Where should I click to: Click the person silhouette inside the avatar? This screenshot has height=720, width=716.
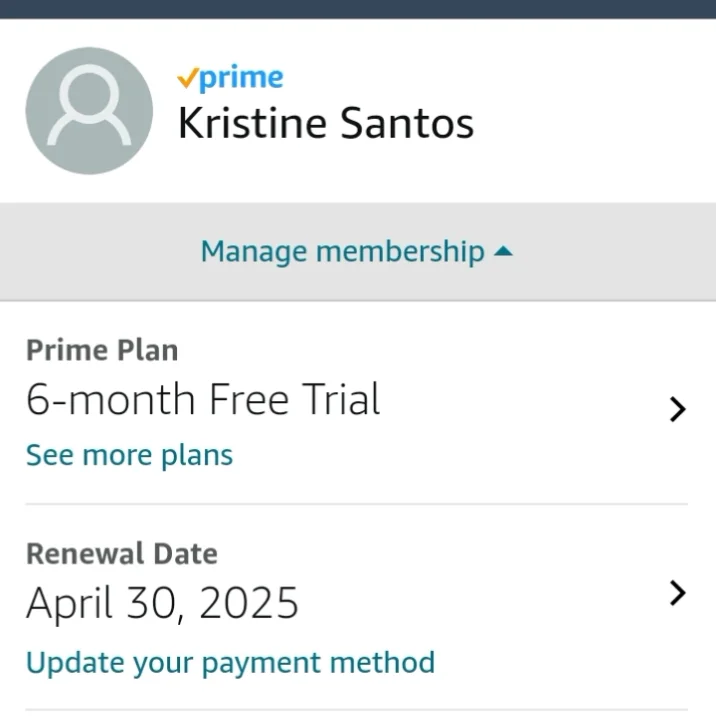(89, 105)
